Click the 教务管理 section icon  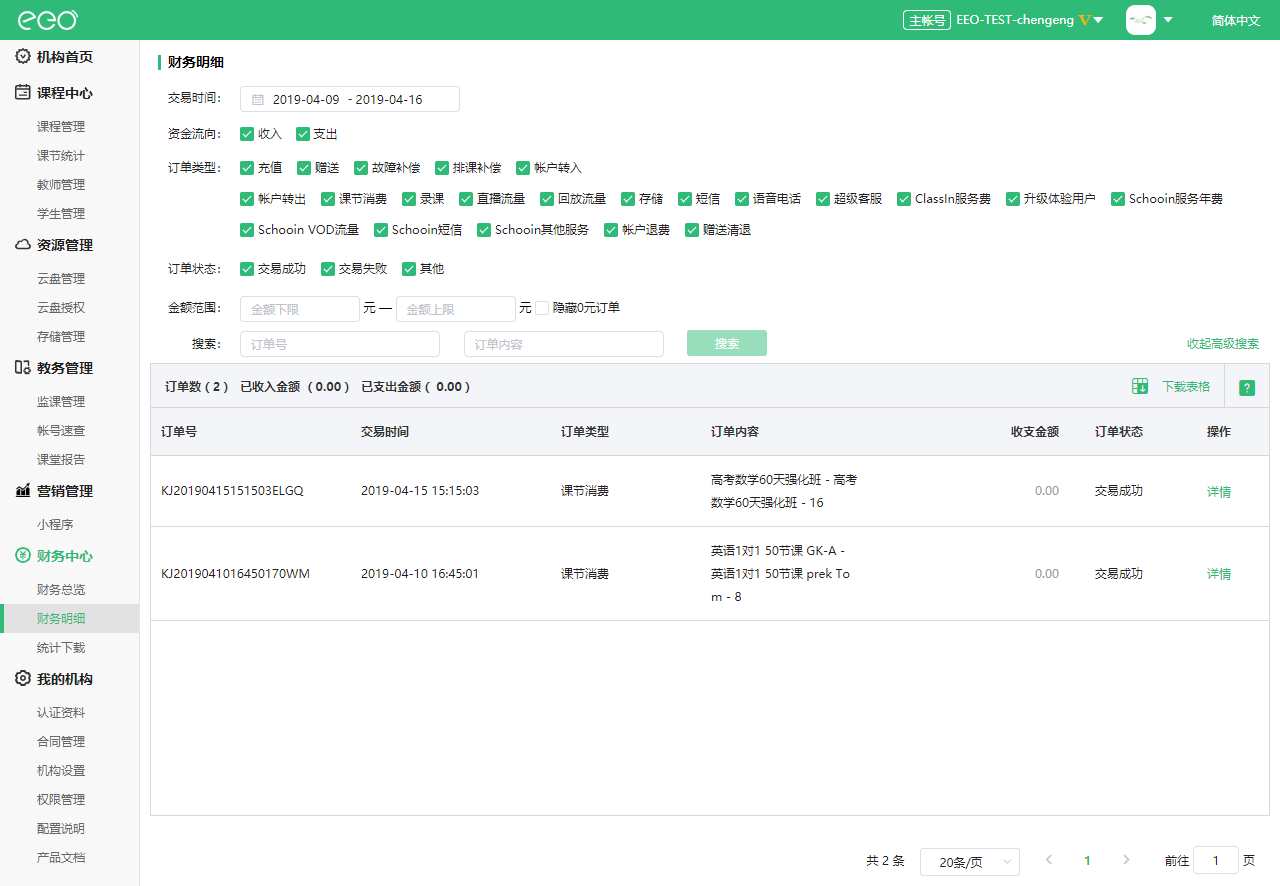click(x=23, y=368)
